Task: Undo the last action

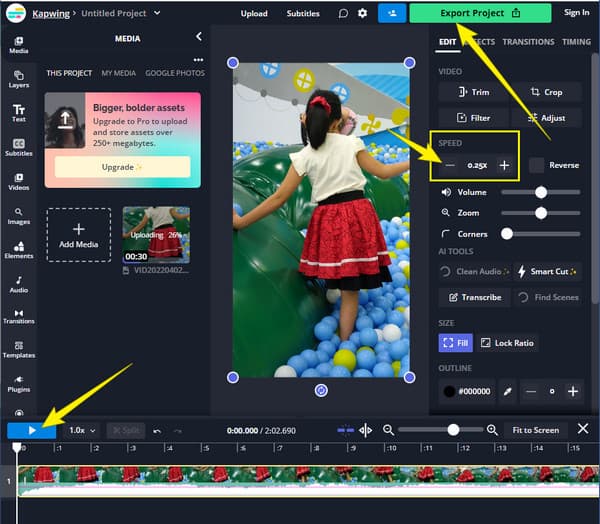Action: coord(157,431)
